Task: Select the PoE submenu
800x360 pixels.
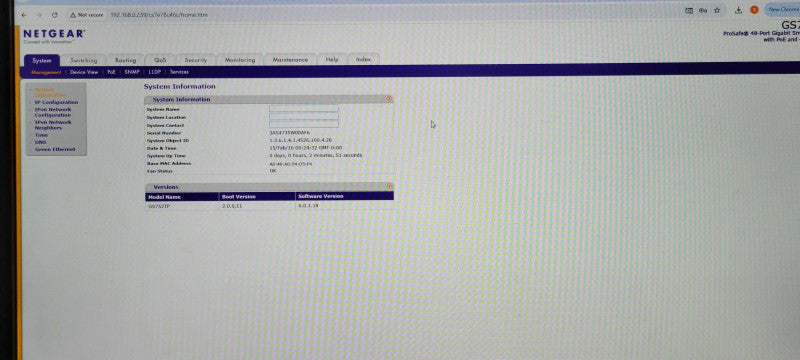Action: coord(111,72)
